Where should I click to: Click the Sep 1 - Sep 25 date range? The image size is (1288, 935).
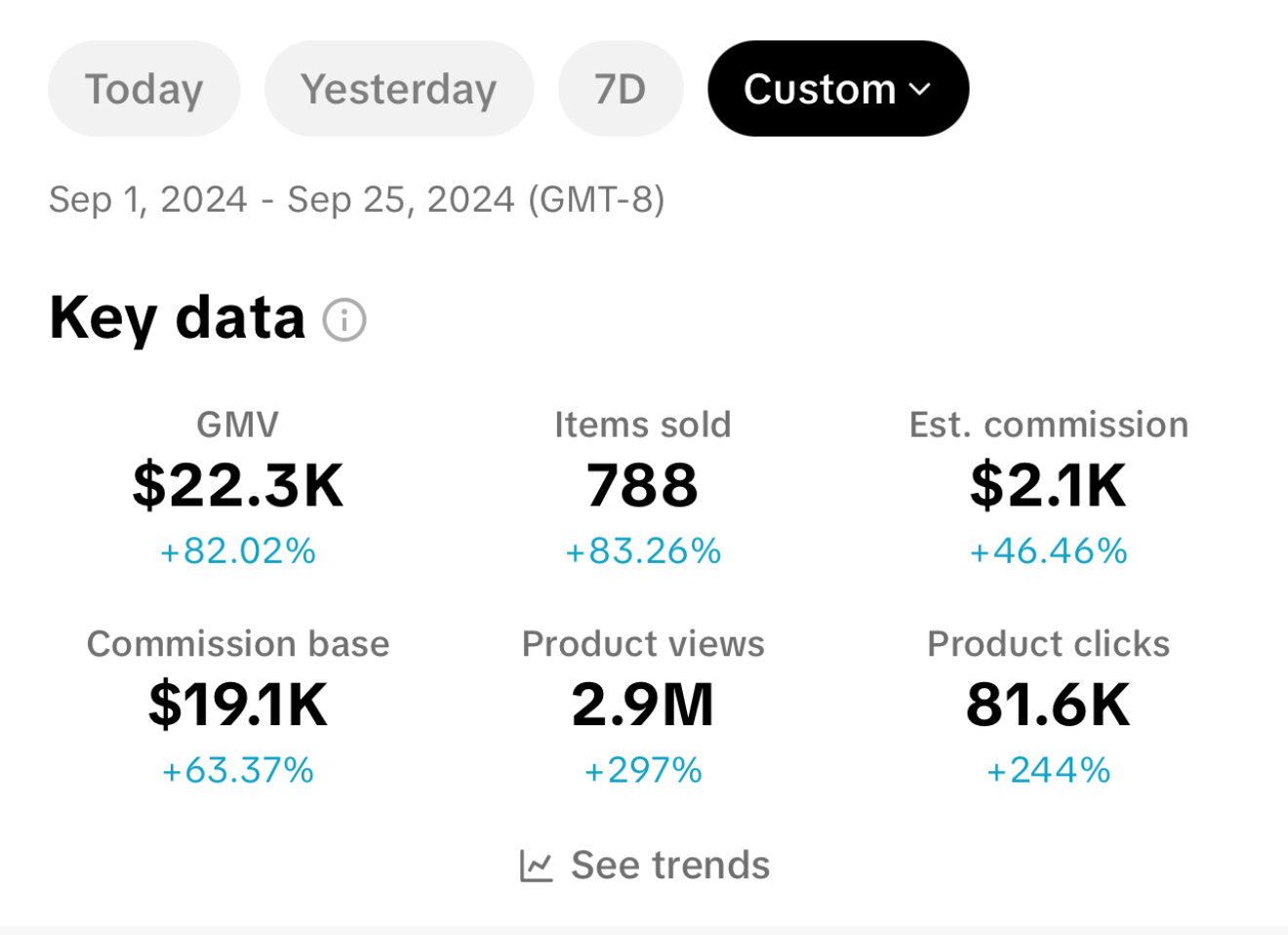(x=356, y=200)
